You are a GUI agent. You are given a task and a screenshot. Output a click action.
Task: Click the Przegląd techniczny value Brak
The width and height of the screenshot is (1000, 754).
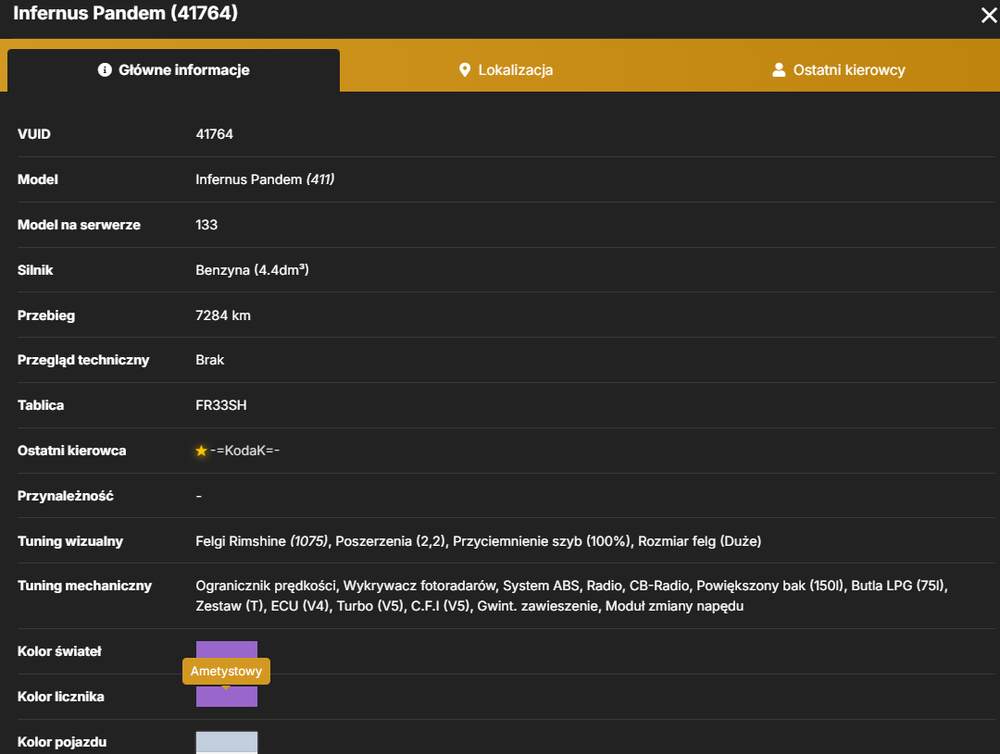pos(210,360)
